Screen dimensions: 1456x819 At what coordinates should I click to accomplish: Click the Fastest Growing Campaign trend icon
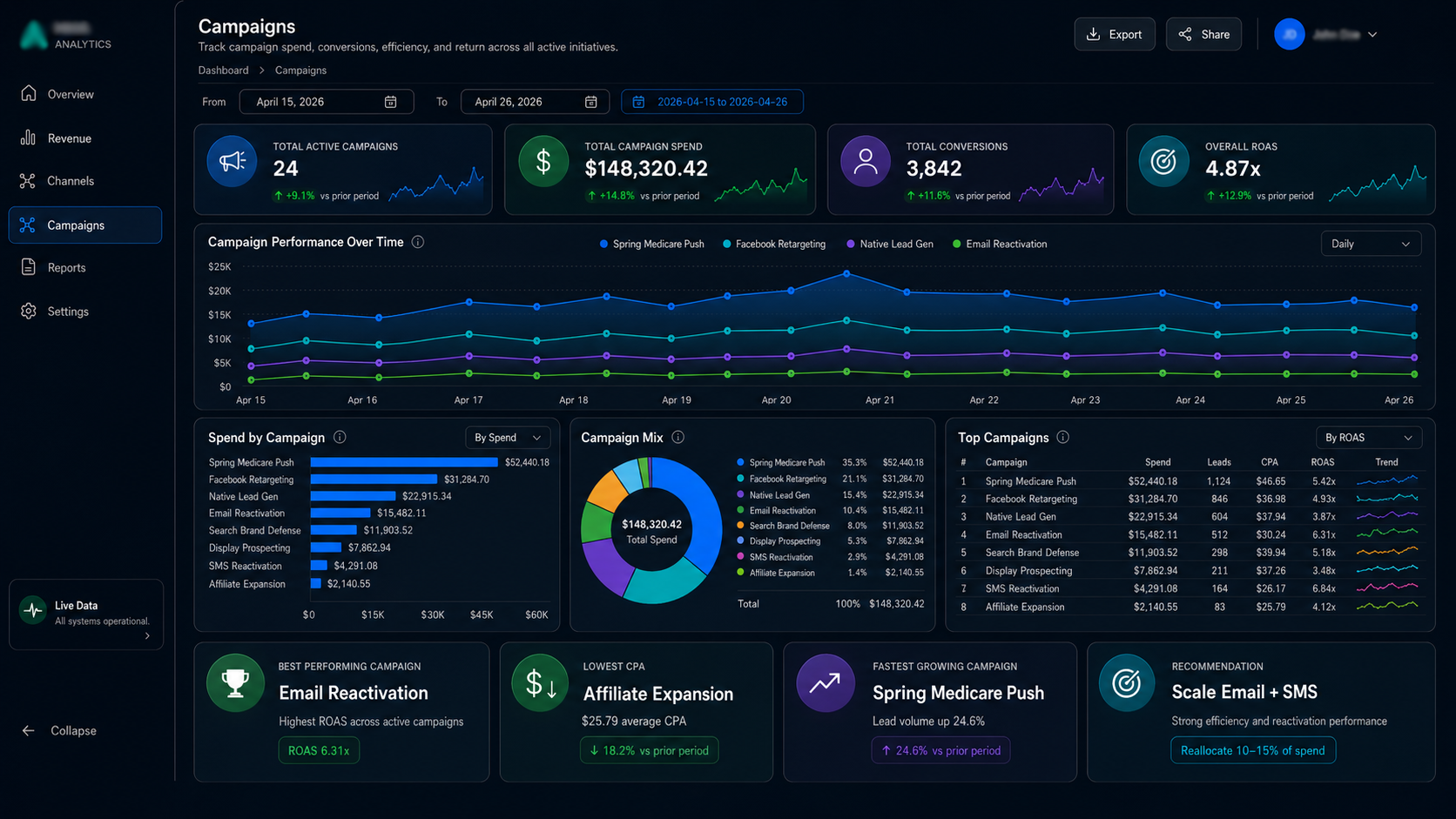tap(826, 682)
